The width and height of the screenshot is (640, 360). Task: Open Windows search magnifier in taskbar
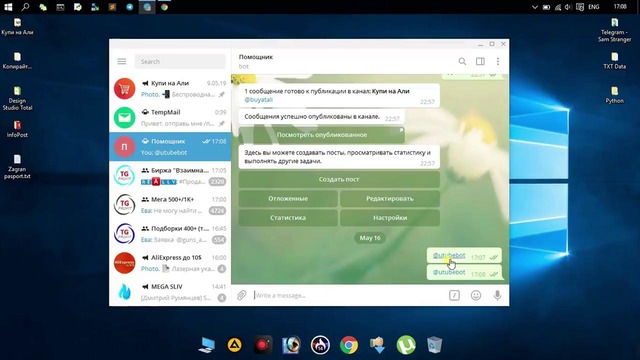25,7
